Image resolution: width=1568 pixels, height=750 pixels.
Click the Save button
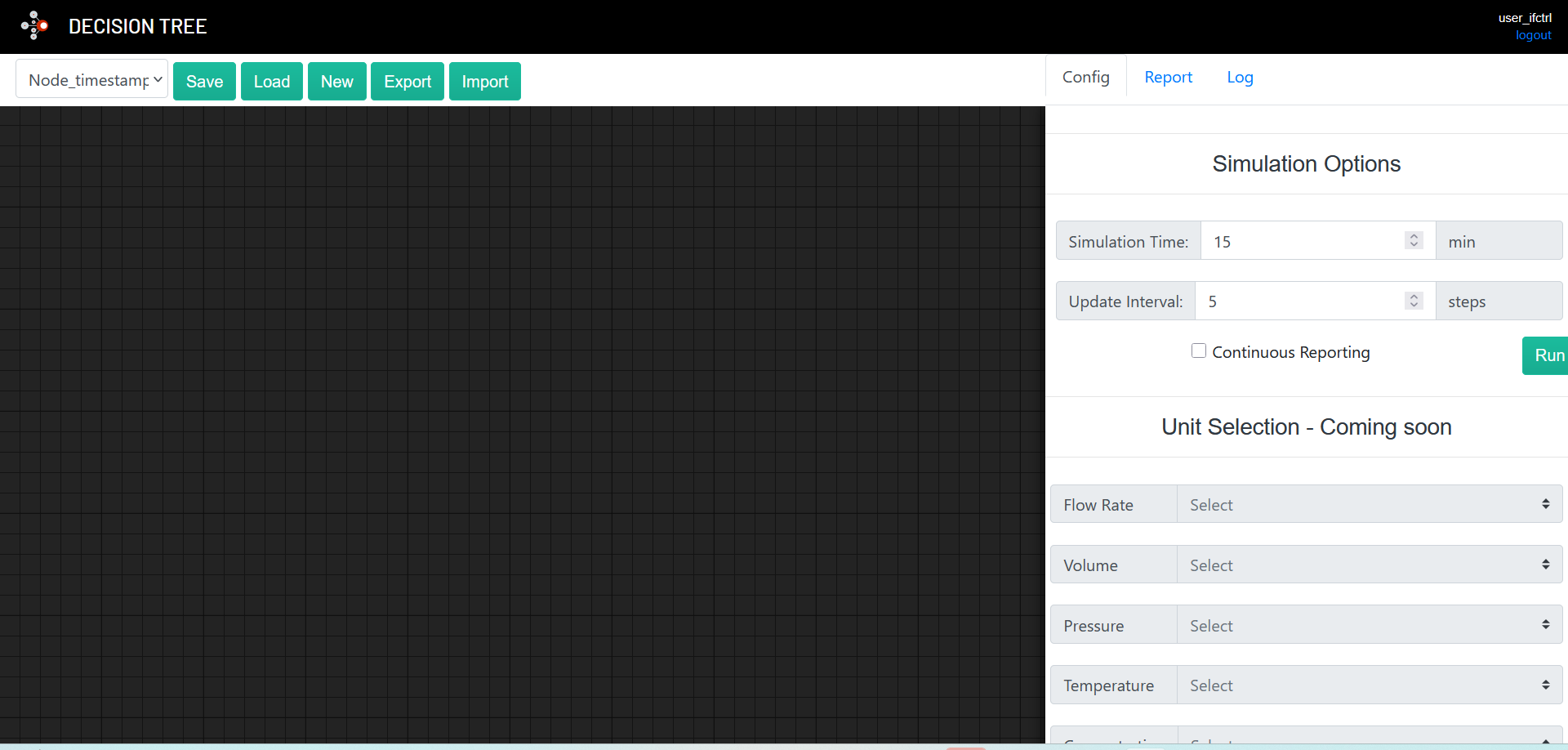(204, 82)
